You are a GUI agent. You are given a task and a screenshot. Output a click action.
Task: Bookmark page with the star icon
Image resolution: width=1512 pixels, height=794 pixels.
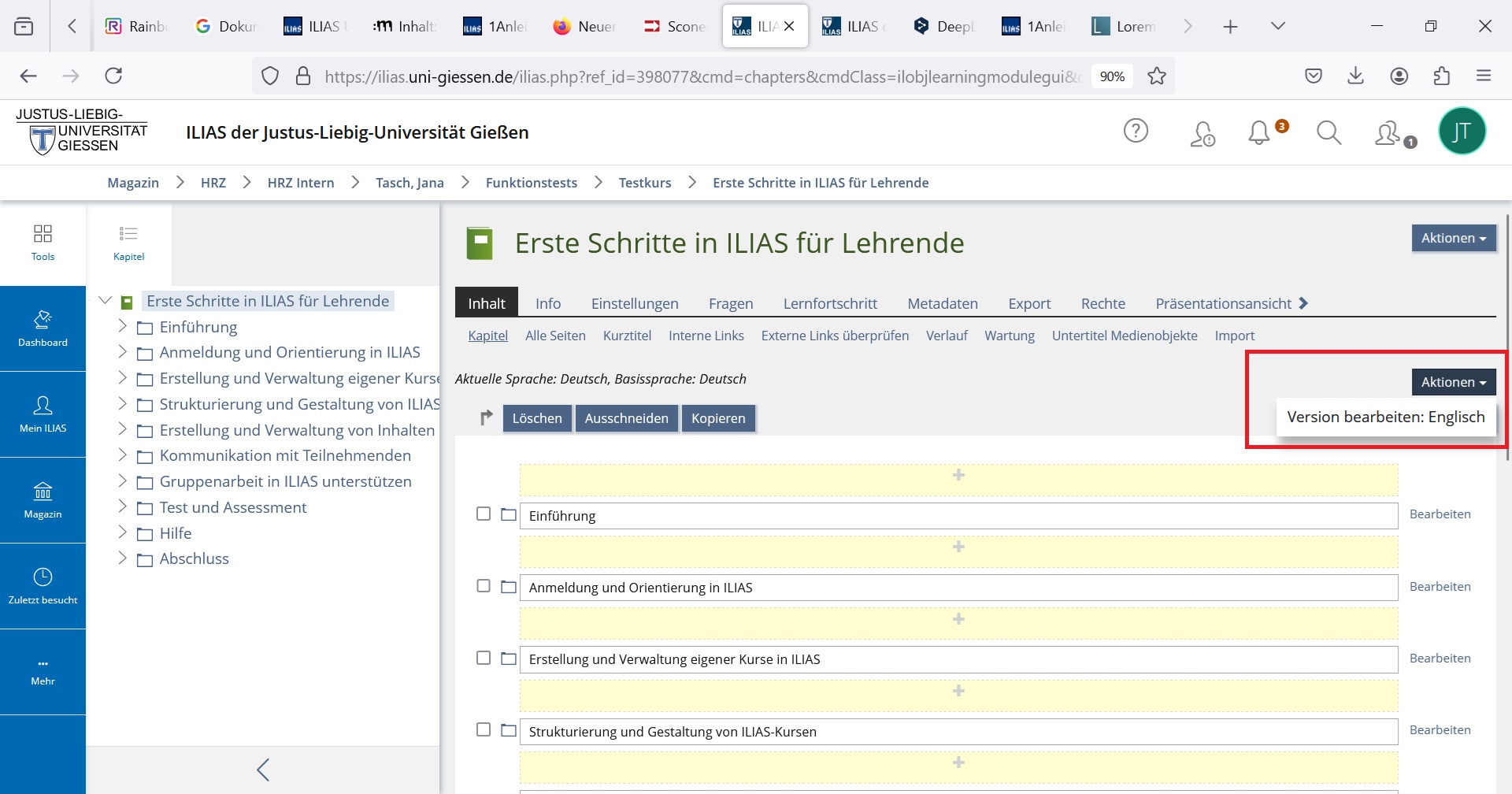click(1156, 76)
